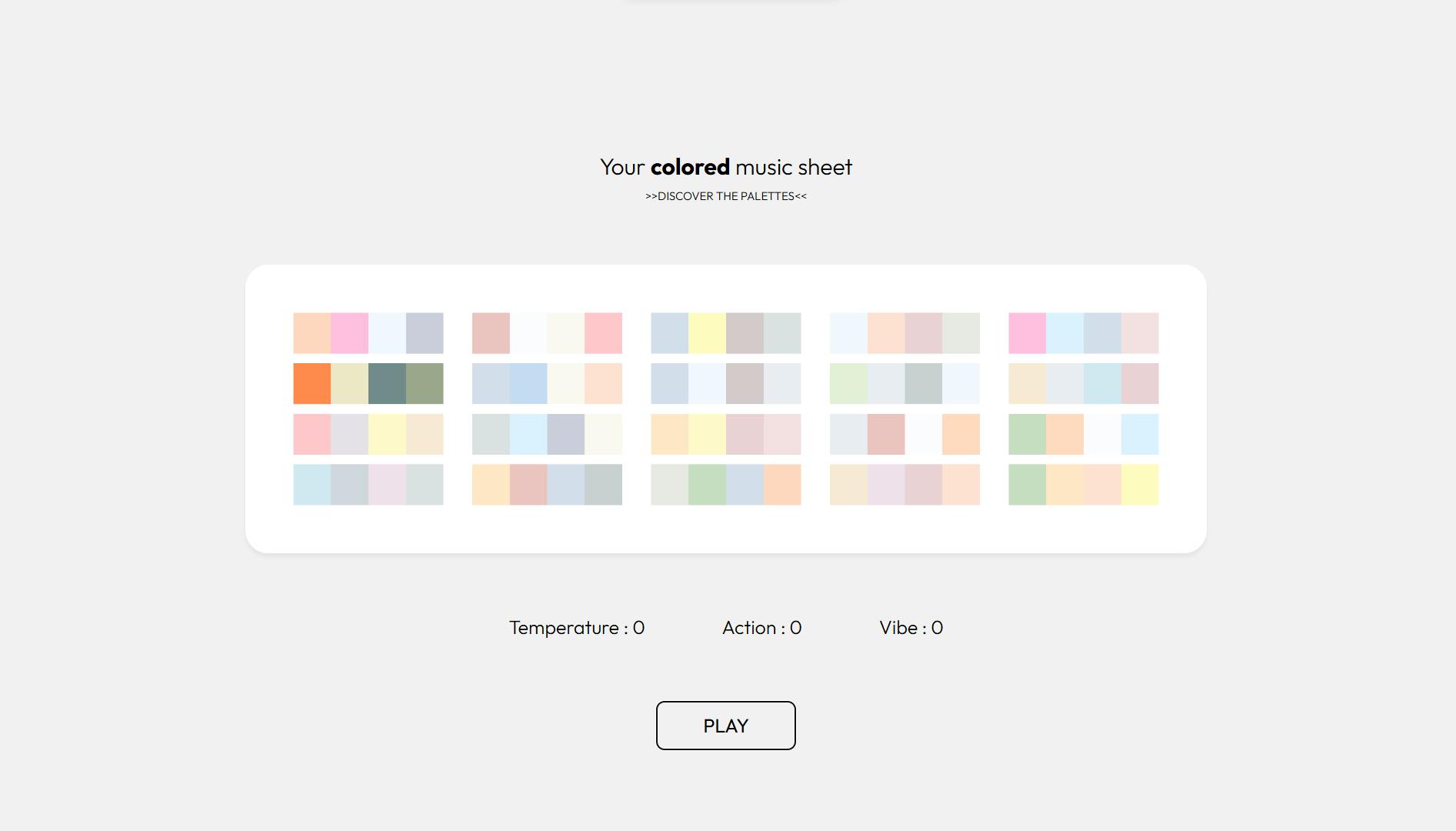This screenshot has width=1456, height=831.
Task: Select the green swatch in third palette's bottom row
Action: (x=707, y=485)
